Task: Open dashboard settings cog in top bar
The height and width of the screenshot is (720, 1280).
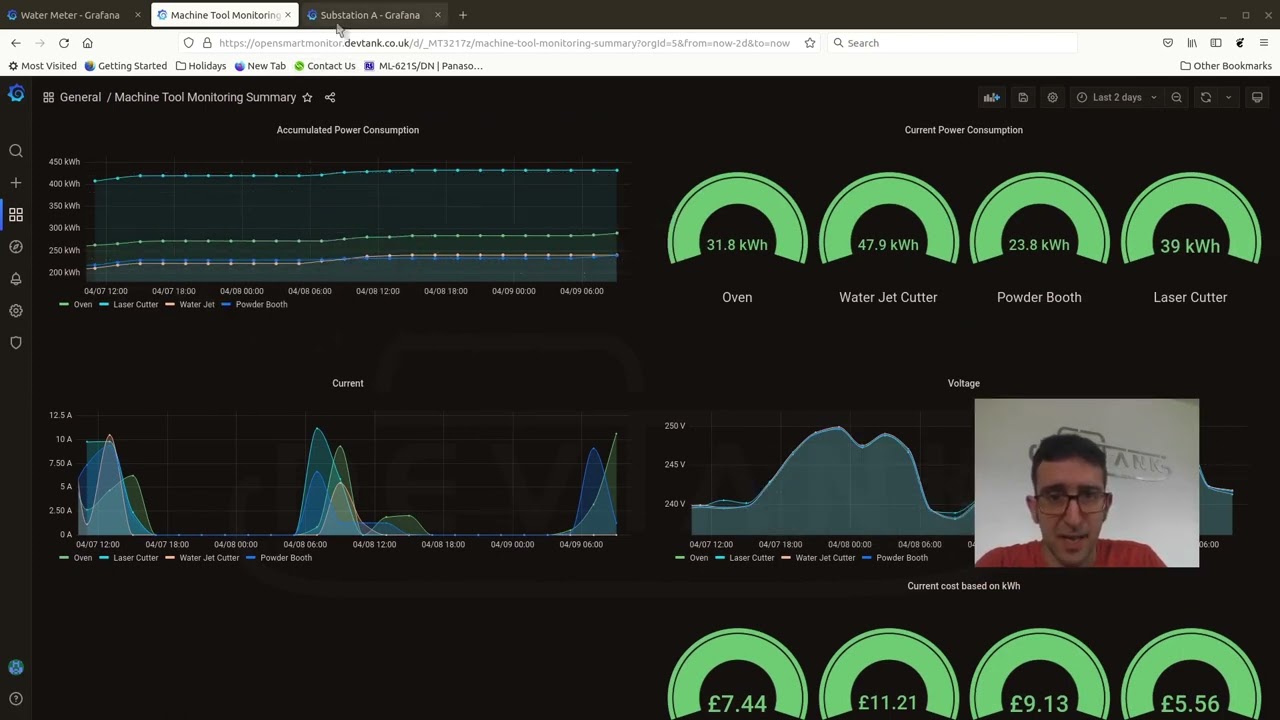Action: click(x=1052, y=97)
